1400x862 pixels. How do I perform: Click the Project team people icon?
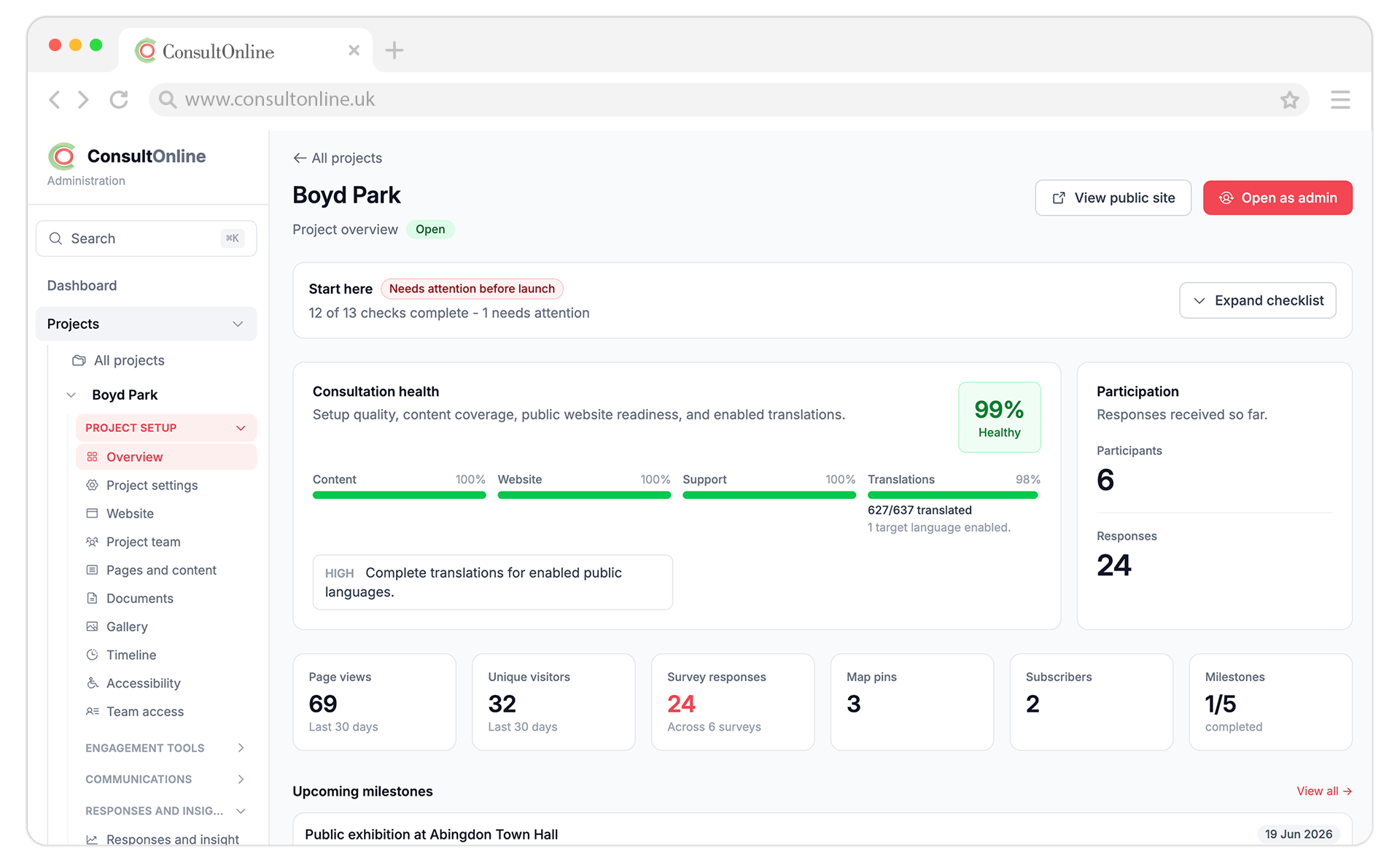point(92,542)
